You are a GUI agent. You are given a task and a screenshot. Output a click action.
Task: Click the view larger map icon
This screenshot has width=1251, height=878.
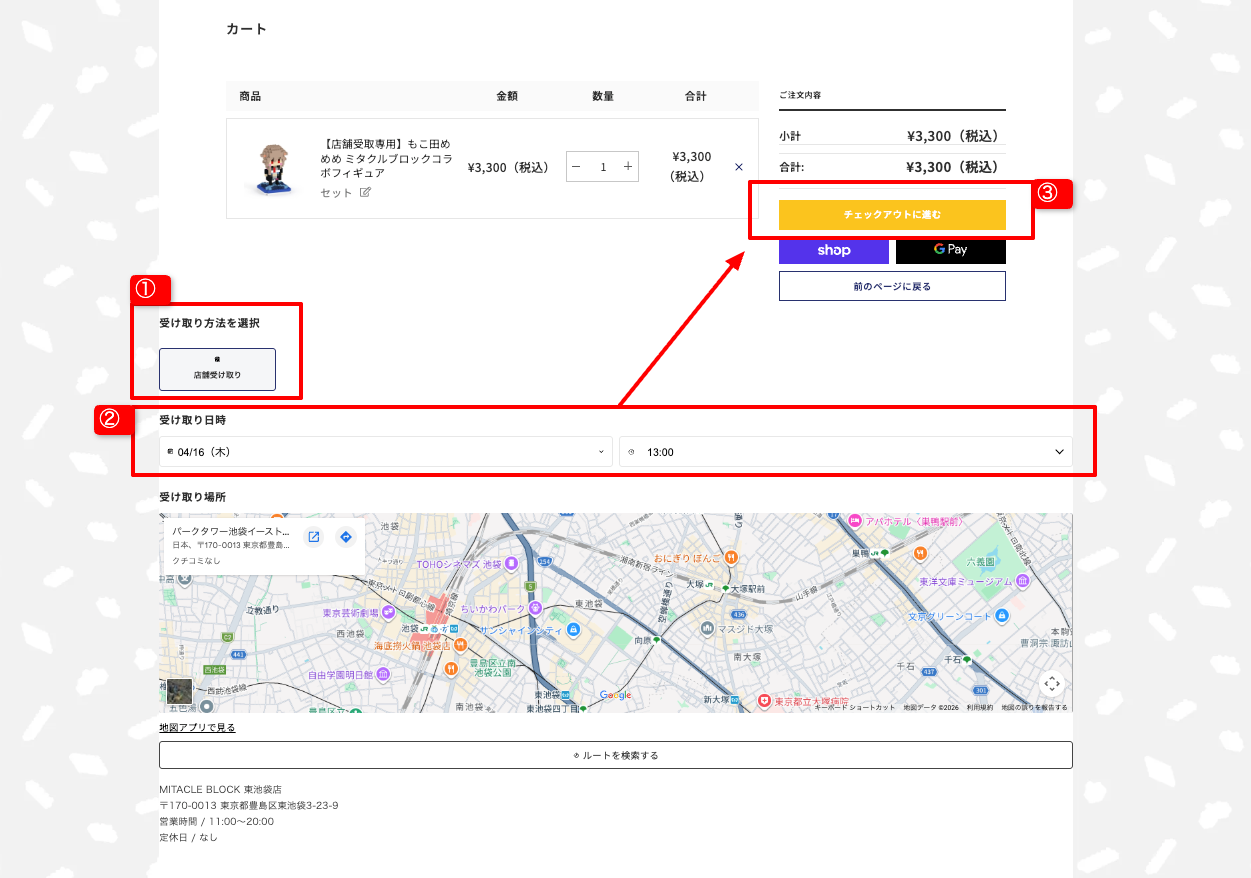[x=313, y=537]
